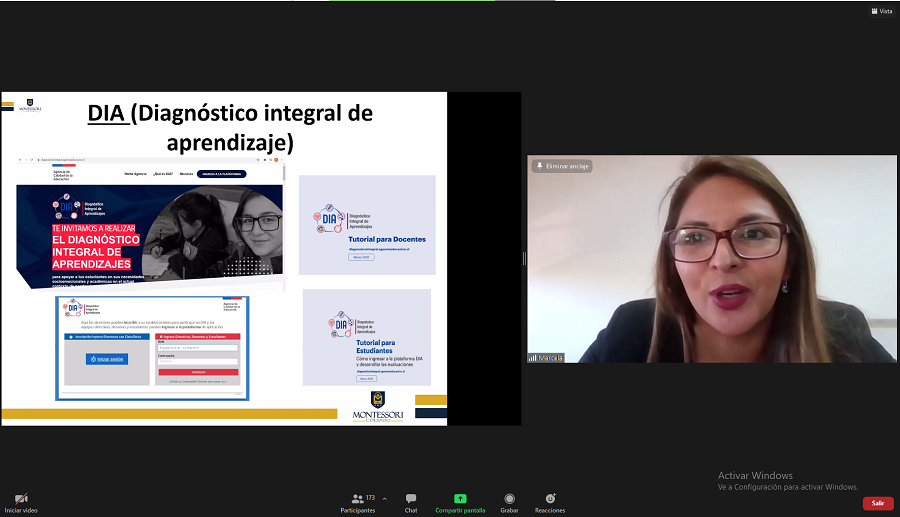Click the Ingresa a la plataforma button in slide

pos(222,174)
